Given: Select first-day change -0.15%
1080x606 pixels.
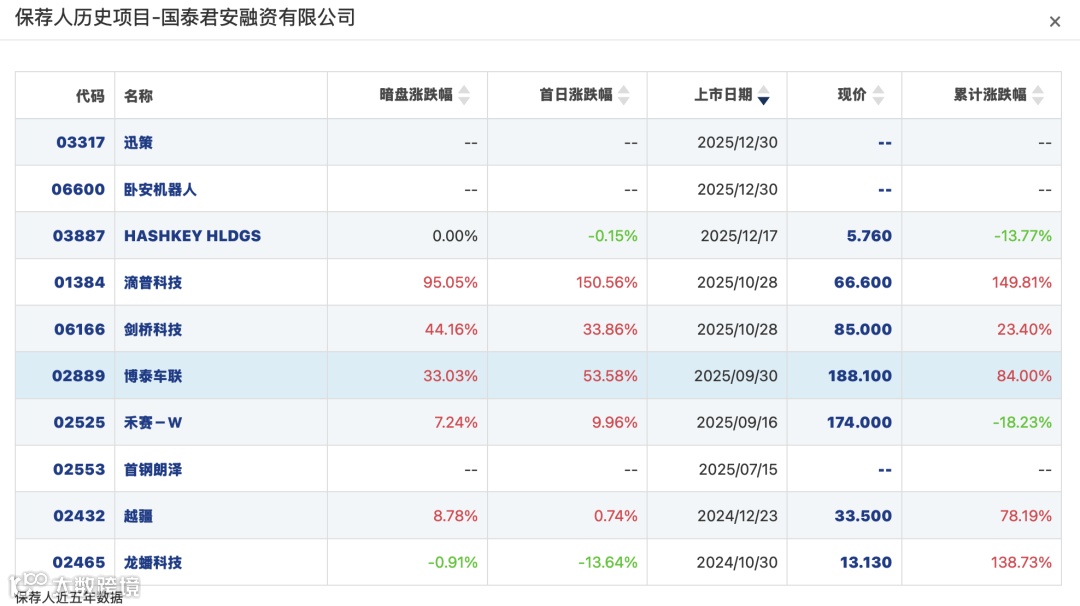Looking at the screenshot, I should (x=612, y=236).
